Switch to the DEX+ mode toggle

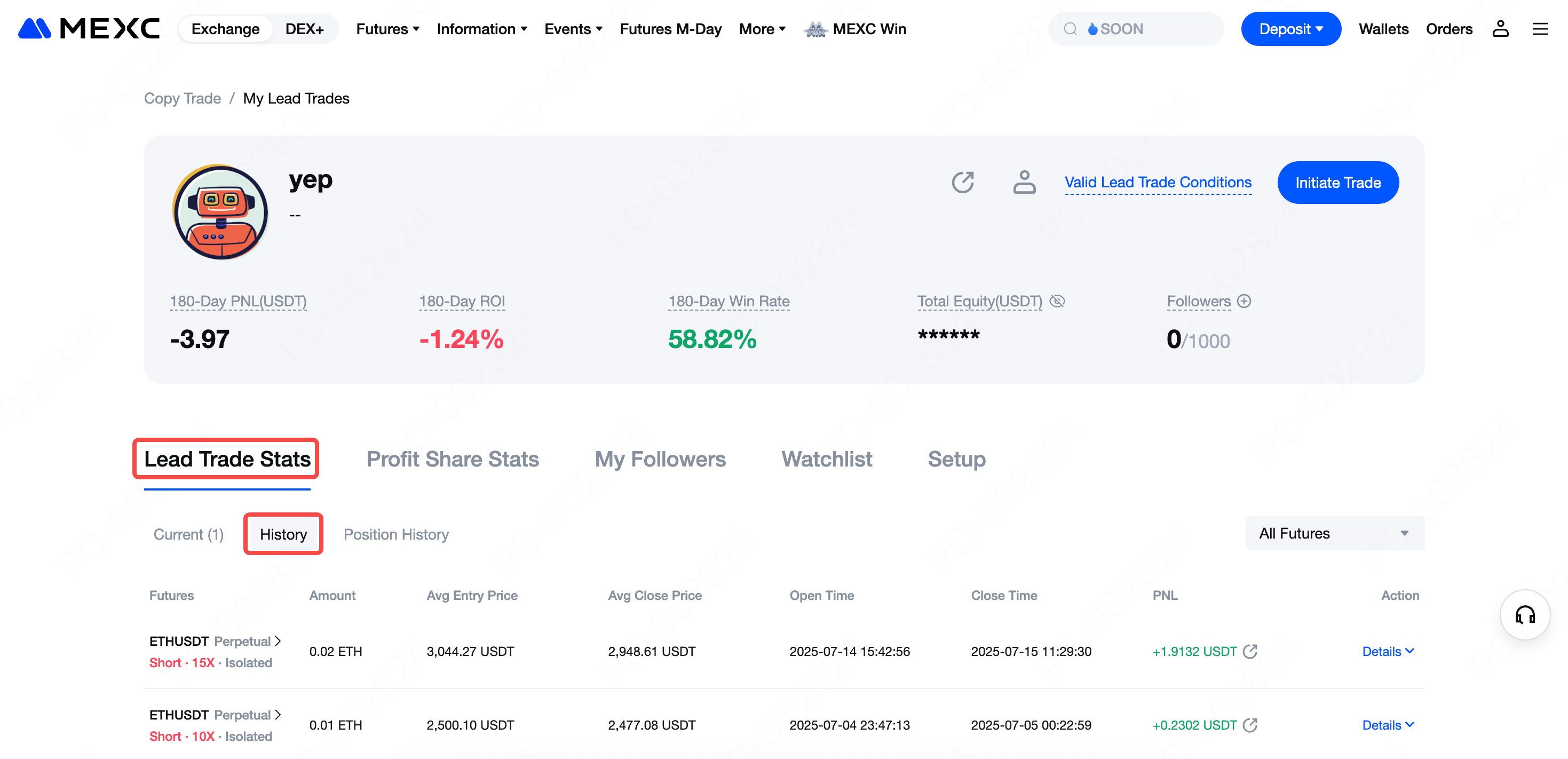tap(304, 29)
